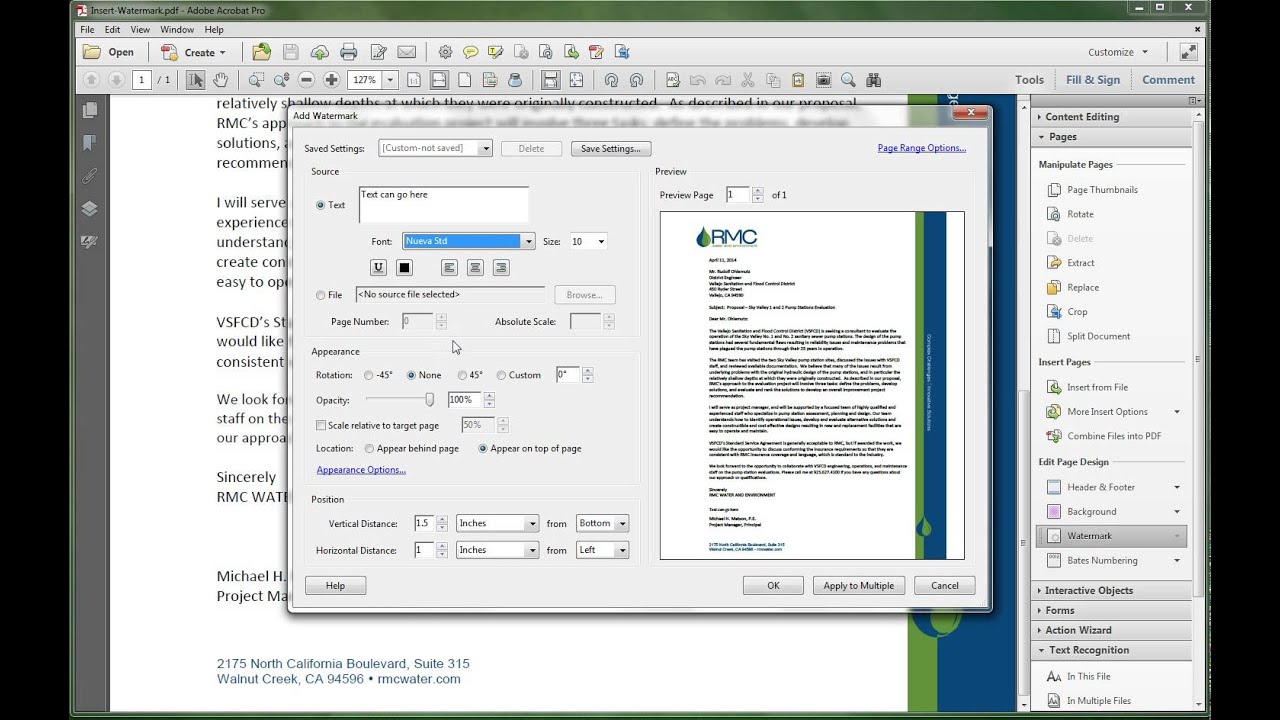Select Appear behind page option
Viewport: 1280px width, 720px height.
(x=370, y=449)
